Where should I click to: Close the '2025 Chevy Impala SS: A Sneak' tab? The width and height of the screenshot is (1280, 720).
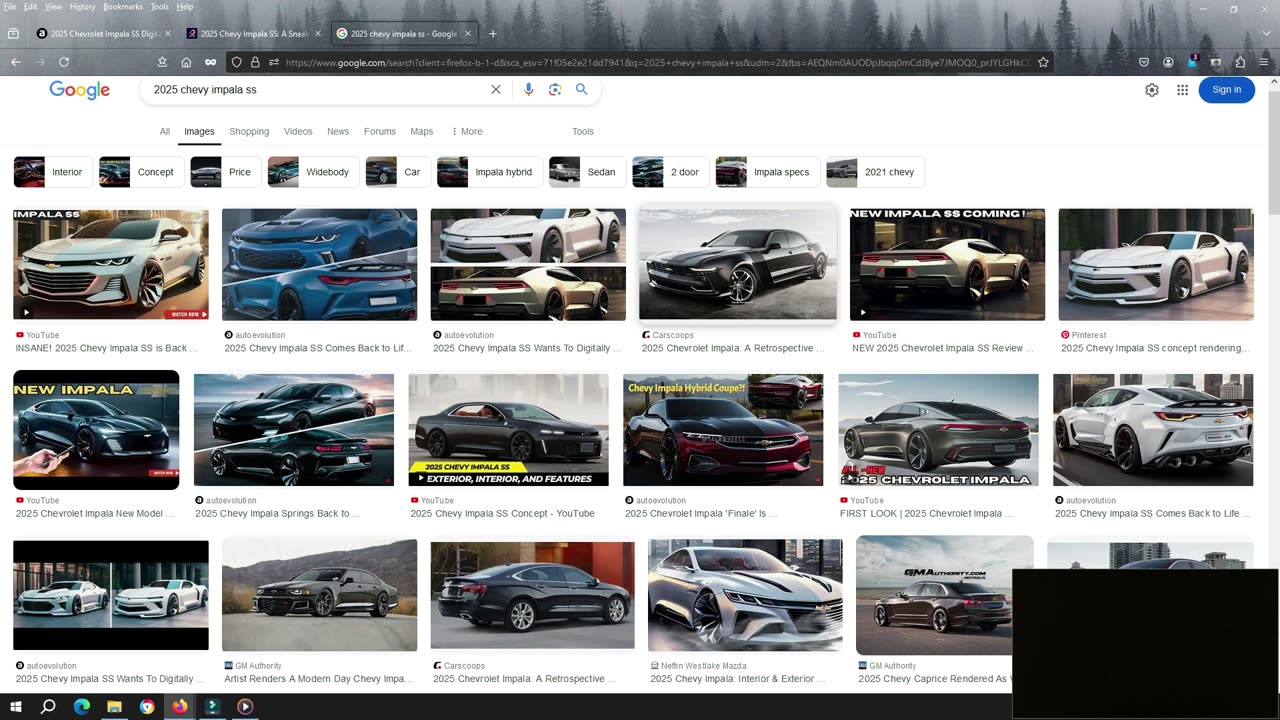coord(318,33)
